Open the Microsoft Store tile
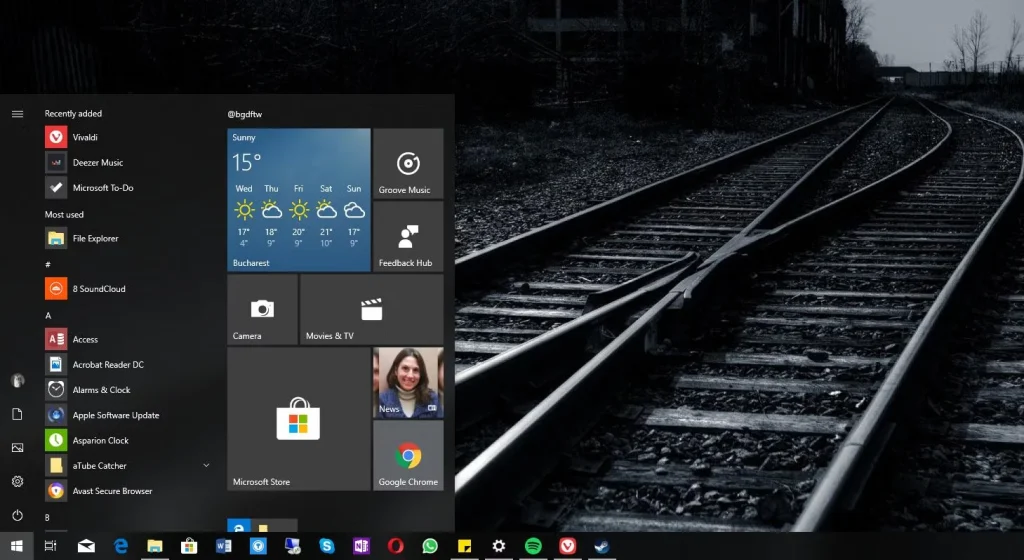The image size is (1024, 560). click(298, 419)
